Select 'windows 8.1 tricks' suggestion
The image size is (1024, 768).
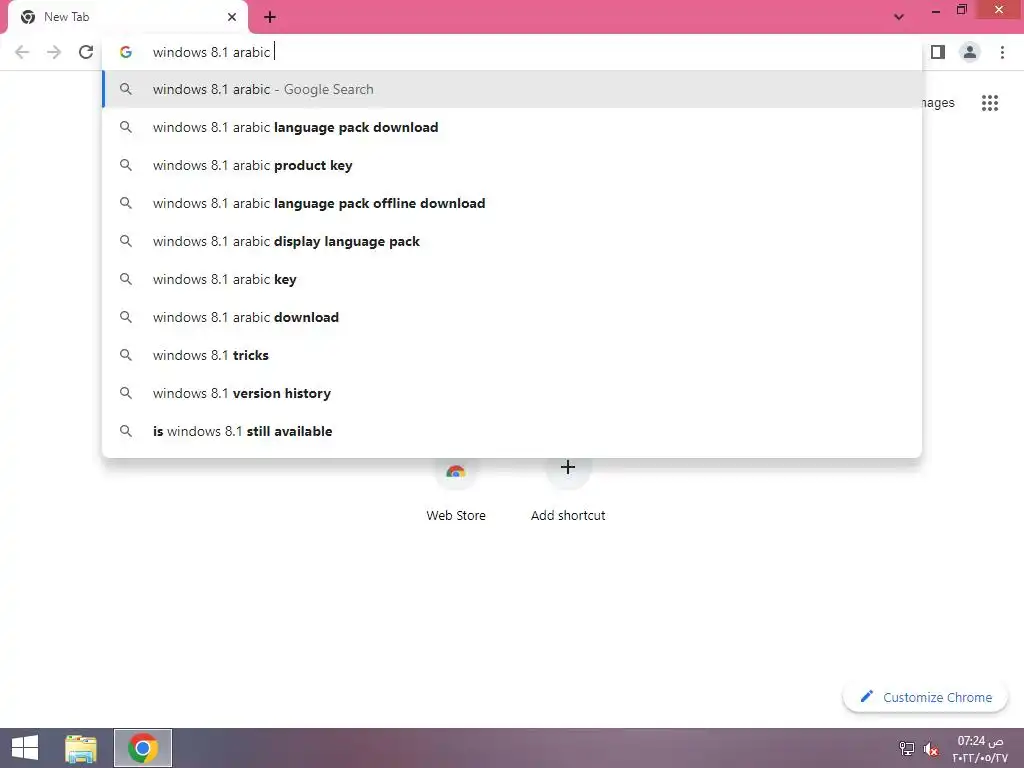[512, 355]
